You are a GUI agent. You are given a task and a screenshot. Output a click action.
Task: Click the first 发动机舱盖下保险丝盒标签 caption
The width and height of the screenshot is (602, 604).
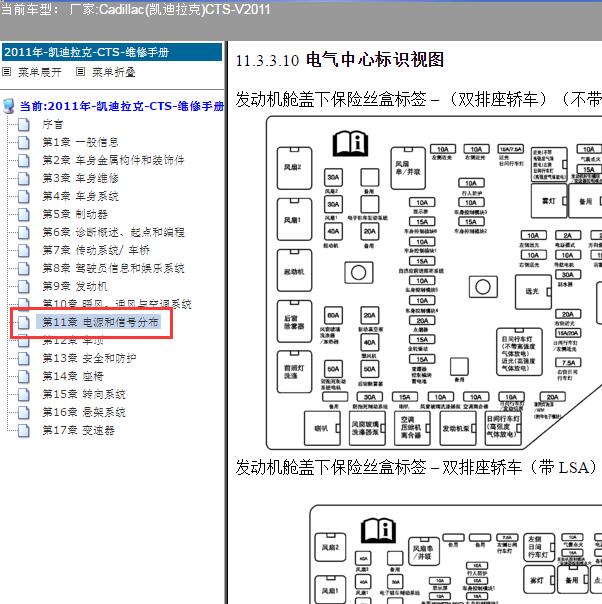point(419,100)
